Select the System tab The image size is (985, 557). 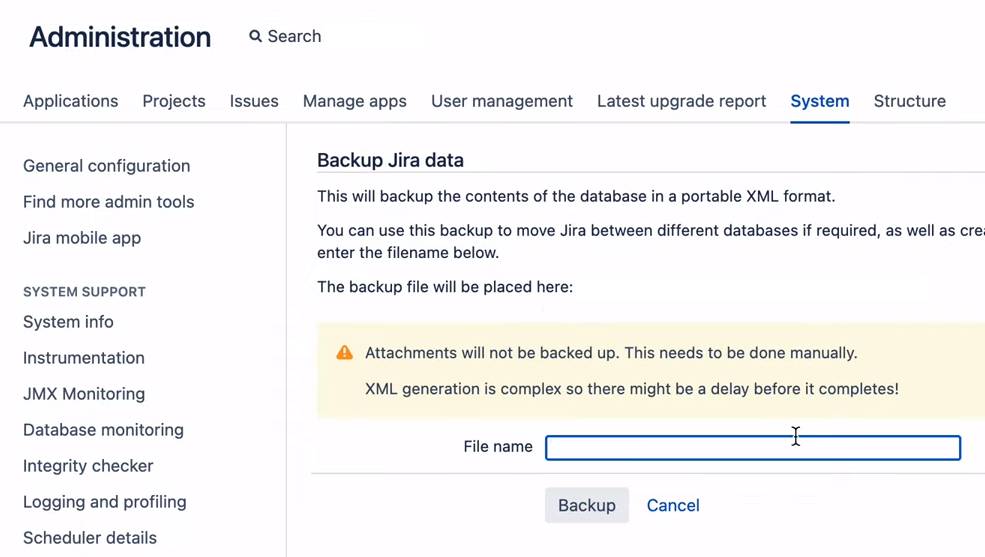coord(820,101)
